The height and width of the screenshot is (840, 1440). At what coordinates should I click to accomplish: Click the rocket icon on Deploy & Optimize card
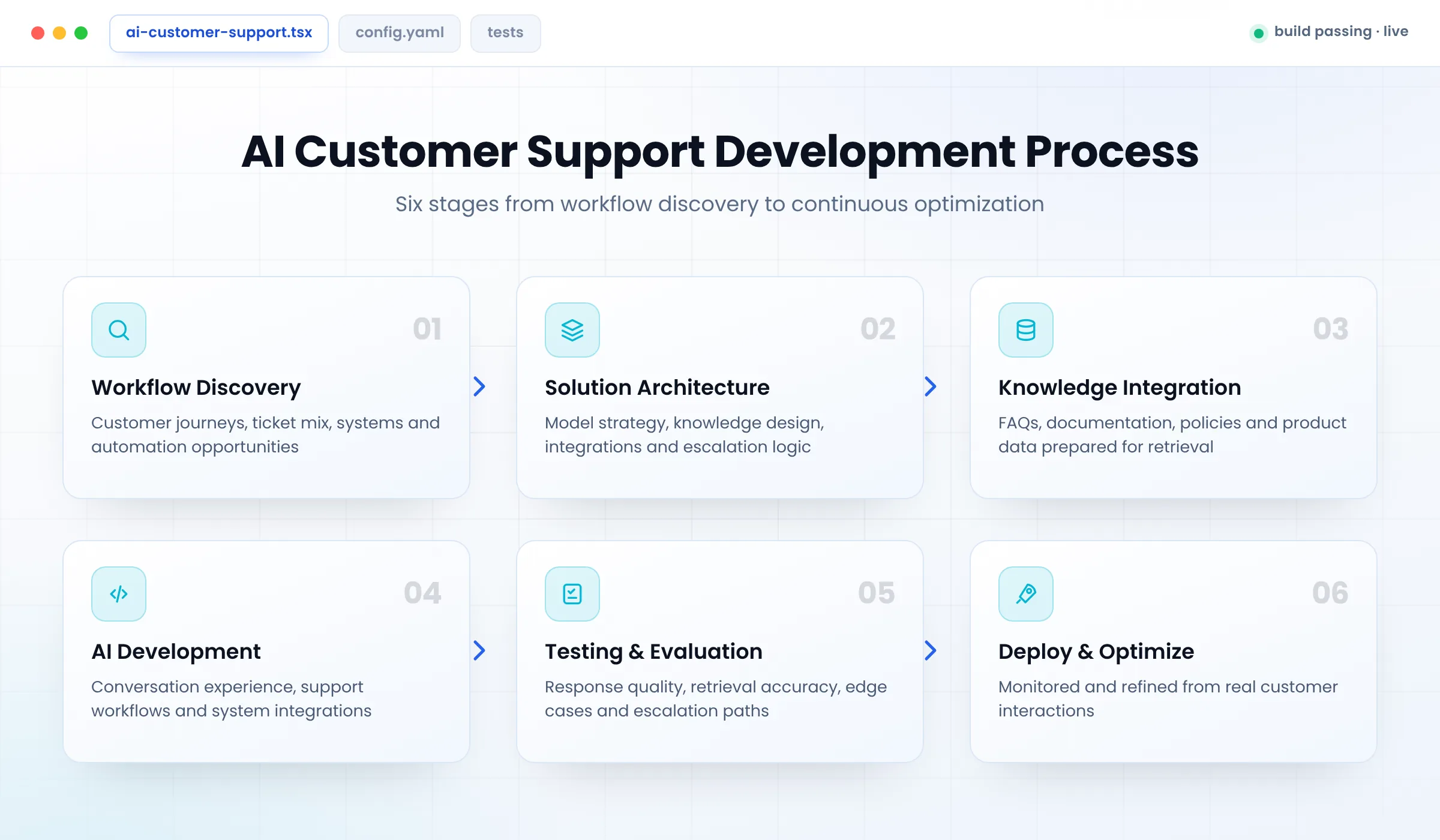(x=1026, y=594)
